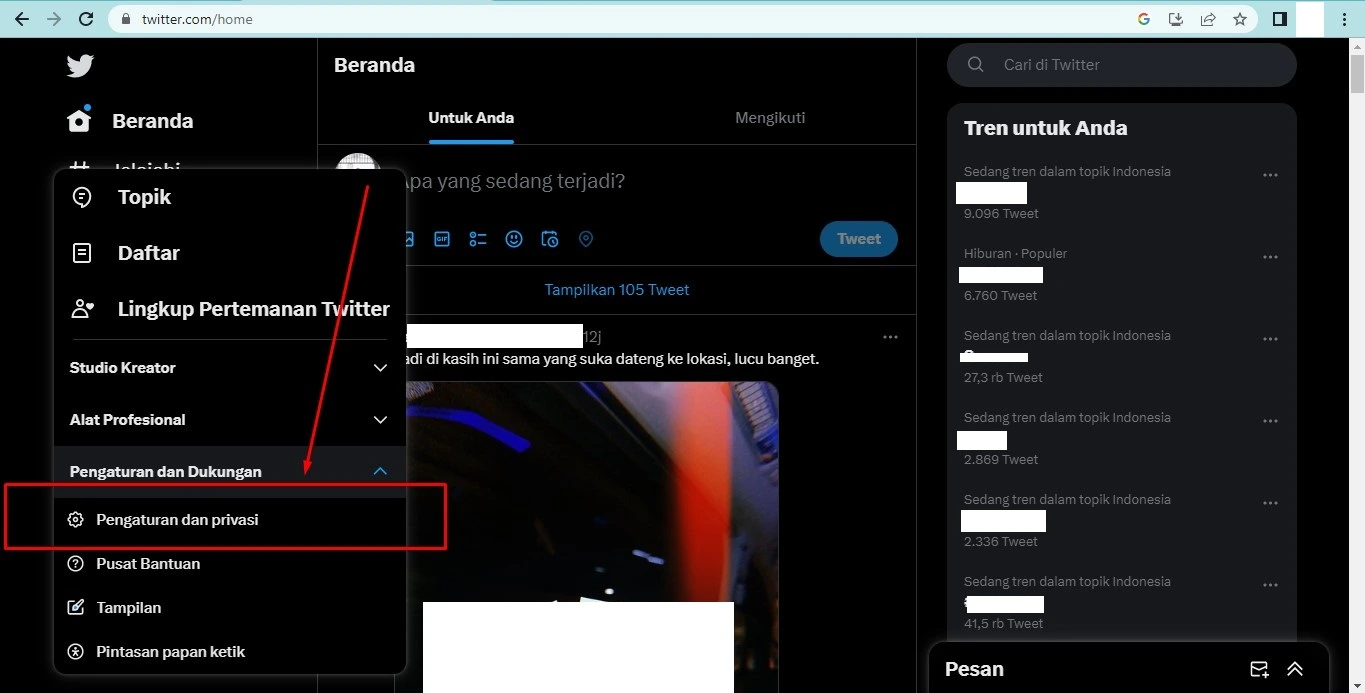Image resolution: width=1365 pixels, height=693 pixels.
Task: Click the Cari di Twitter search box
Action: [1122, 65]
